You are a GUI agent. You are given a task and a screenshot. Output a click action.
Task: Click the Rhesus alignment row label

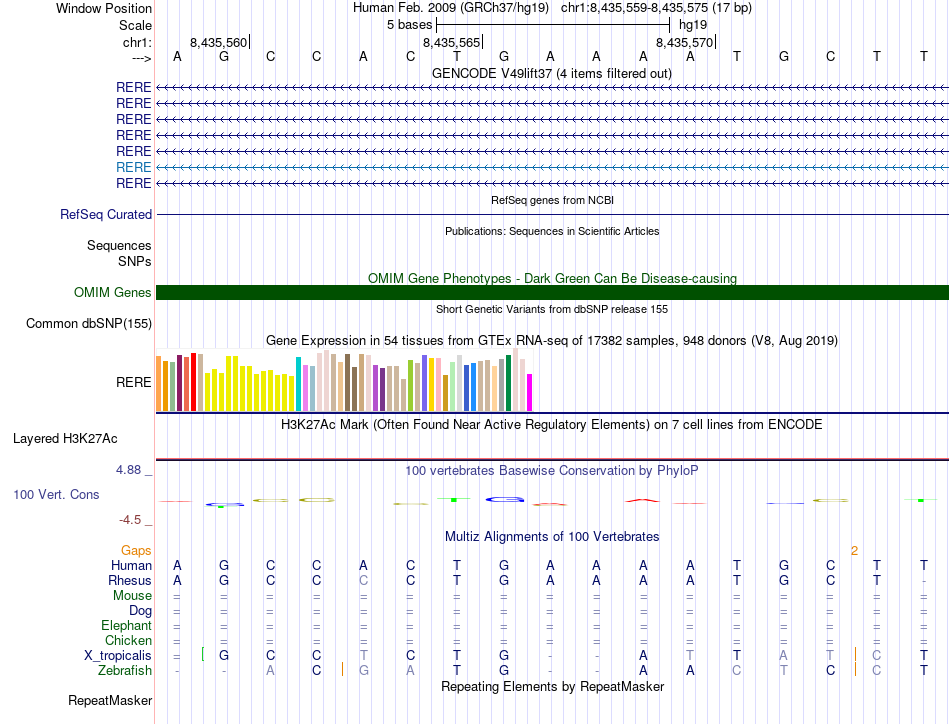click(x=130, y=580)
